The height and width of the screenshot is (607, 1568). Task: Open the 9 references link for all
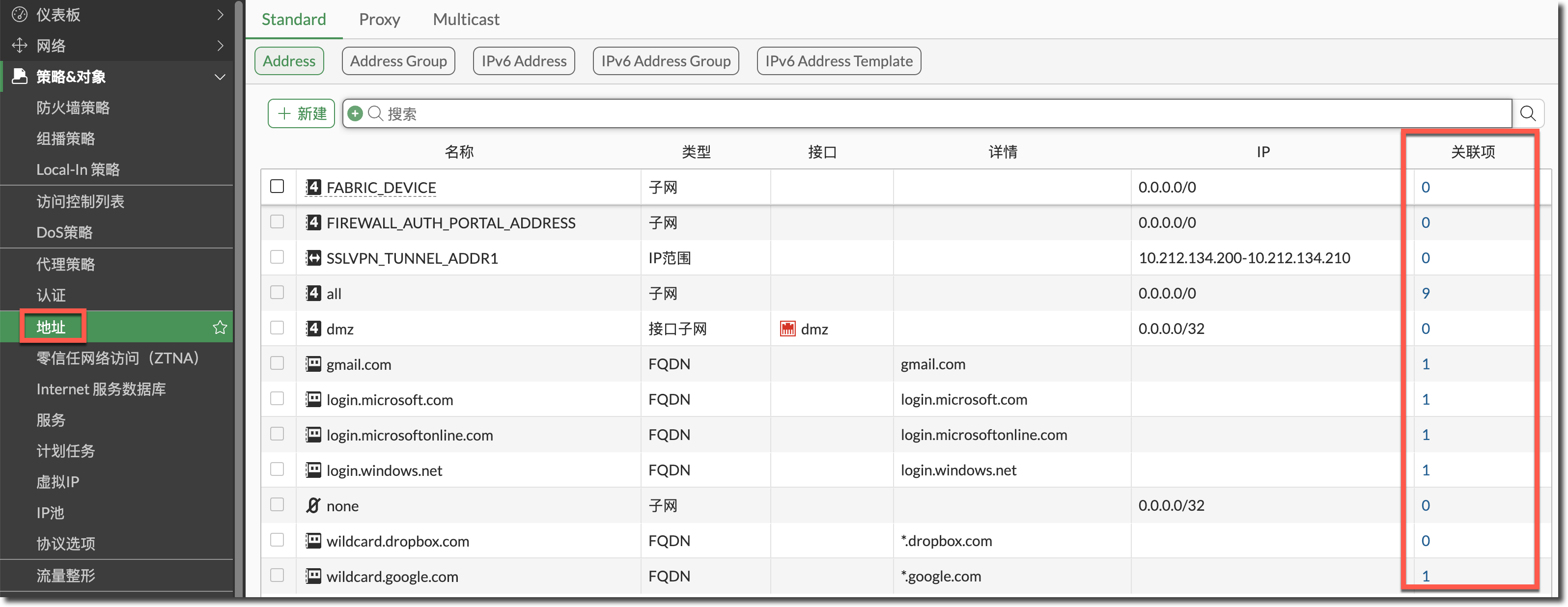coord(1426,293)
